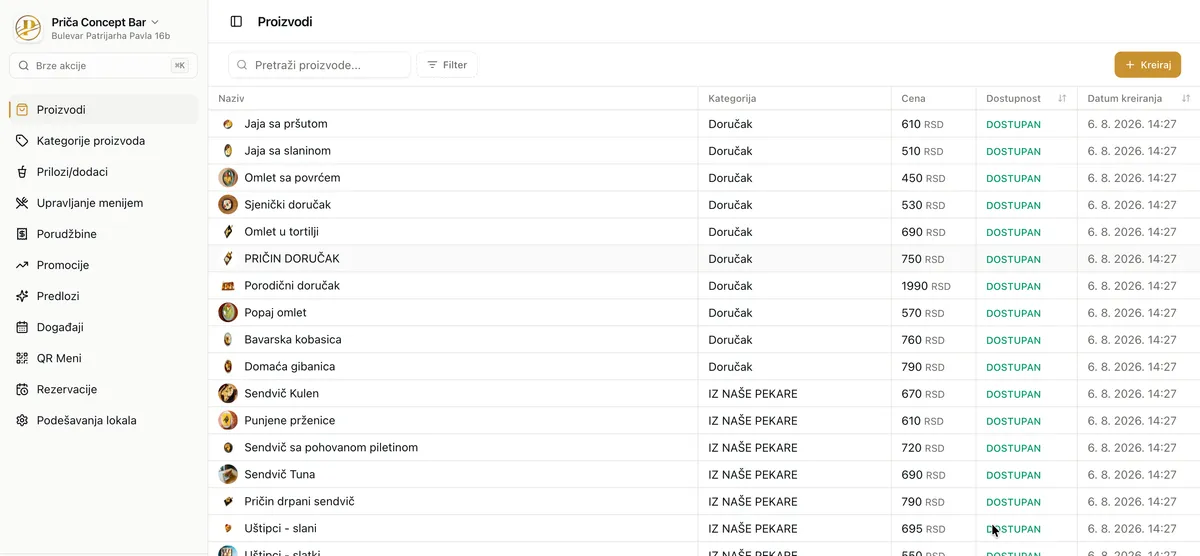Click the Omlet sa povrćem thumbnail

coord(228,178)
